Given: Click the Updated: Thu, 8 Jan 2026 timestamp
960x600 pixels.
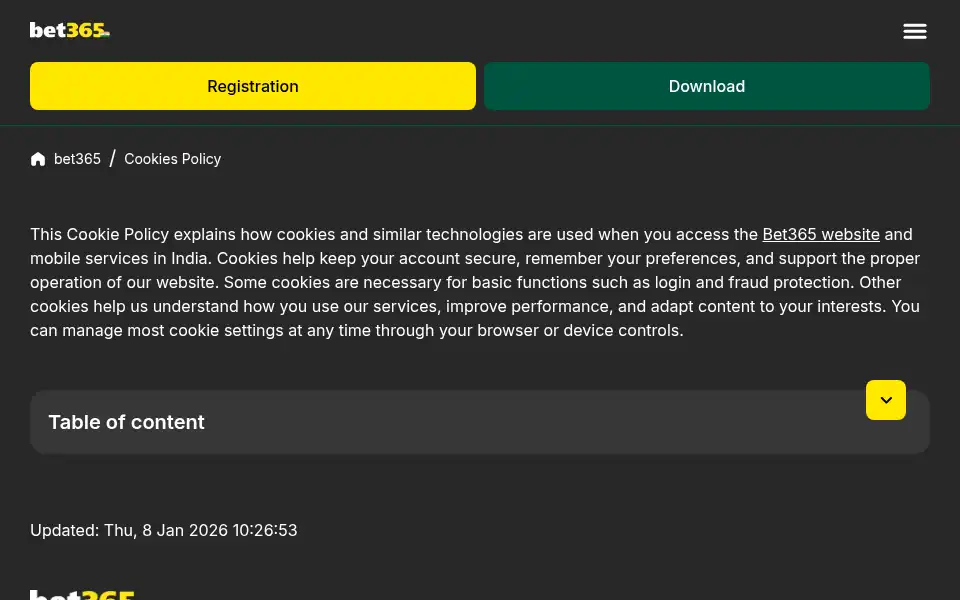Looking at the screenshot, I should [163, 530].
